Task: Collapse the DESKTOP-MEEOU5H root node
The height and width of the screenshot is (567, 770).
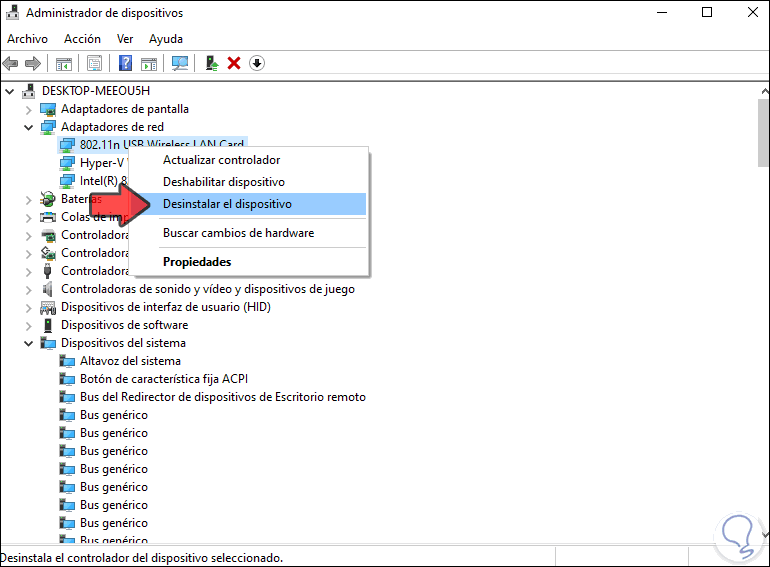Action: pyautogui.click(x=9, y=91)
